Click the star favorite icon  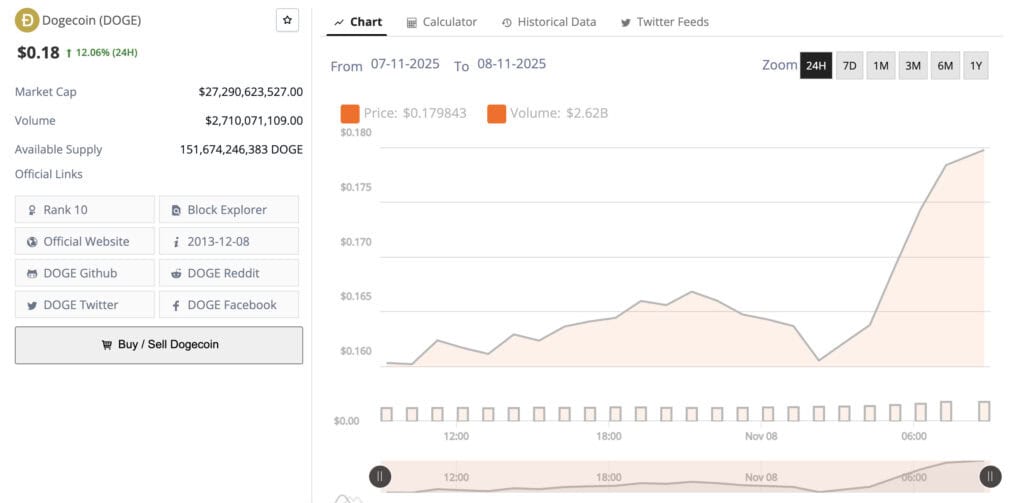tap(287, 20)
